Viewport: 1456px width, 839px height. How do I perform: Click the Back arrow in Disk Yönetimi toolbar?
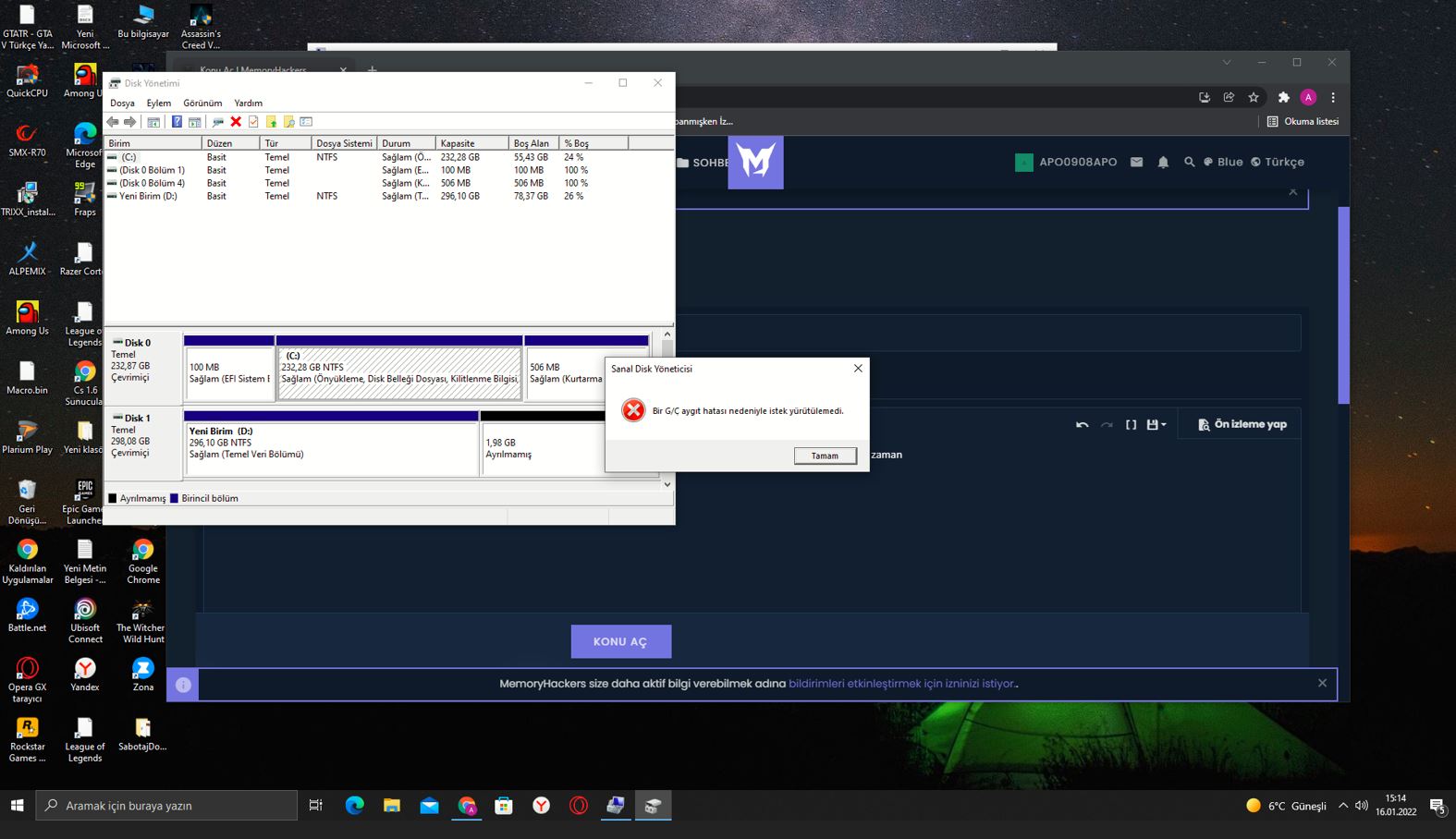coord(113,122)
